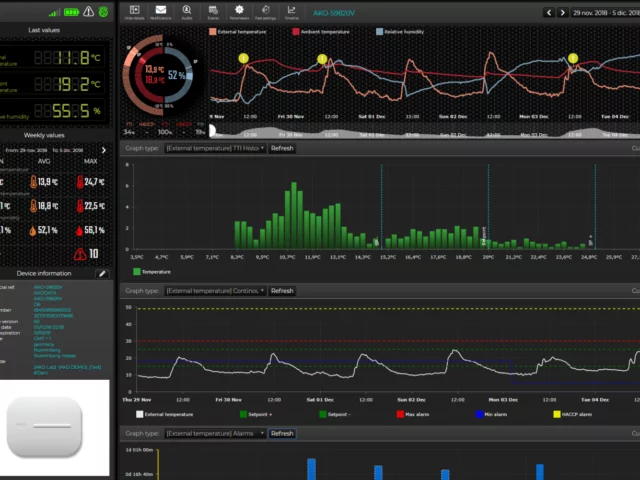Click the AVG column header

pyautogui.click(x=44, y=161)
